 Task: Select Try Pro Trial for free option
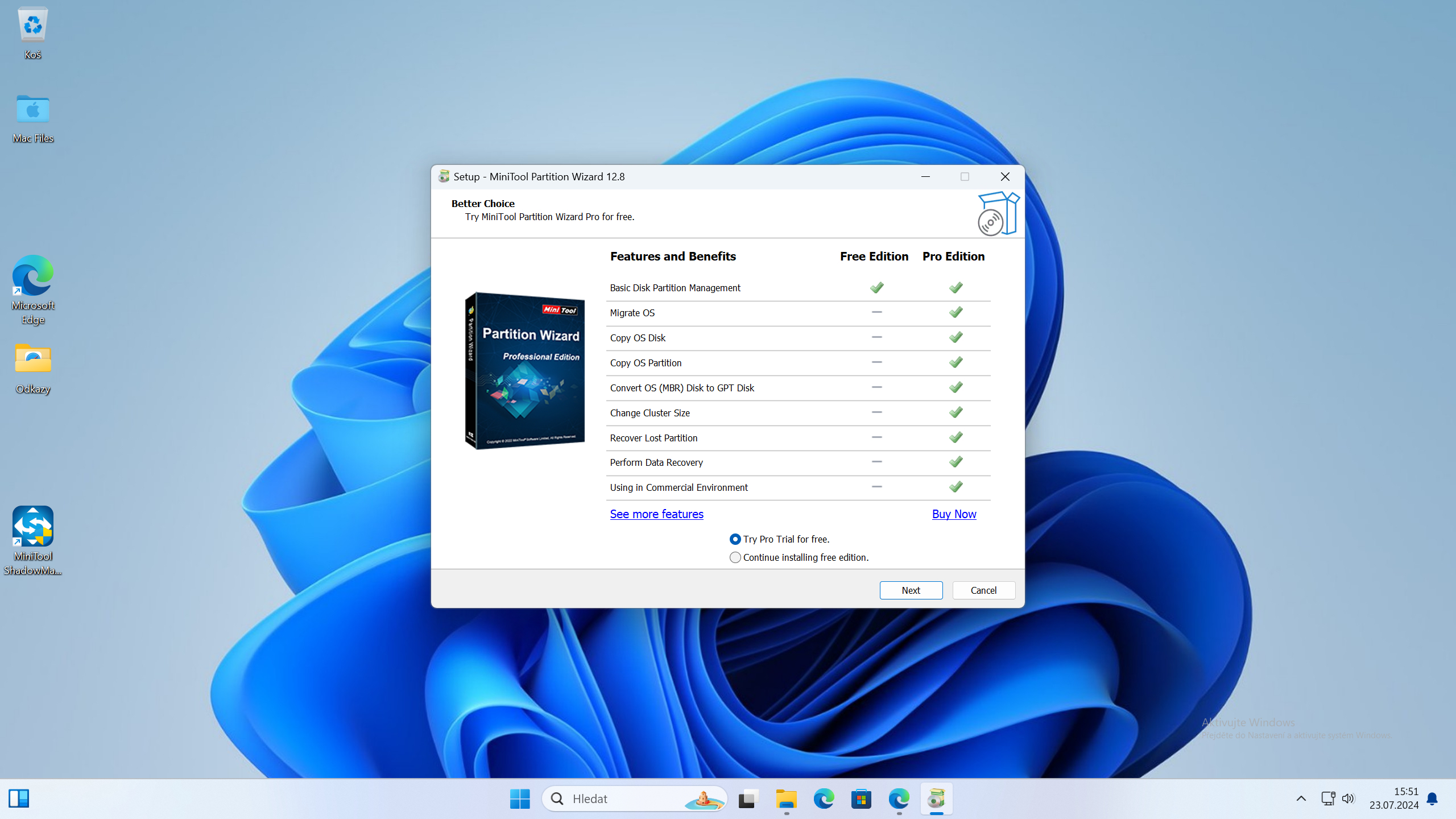coord(735,539)
